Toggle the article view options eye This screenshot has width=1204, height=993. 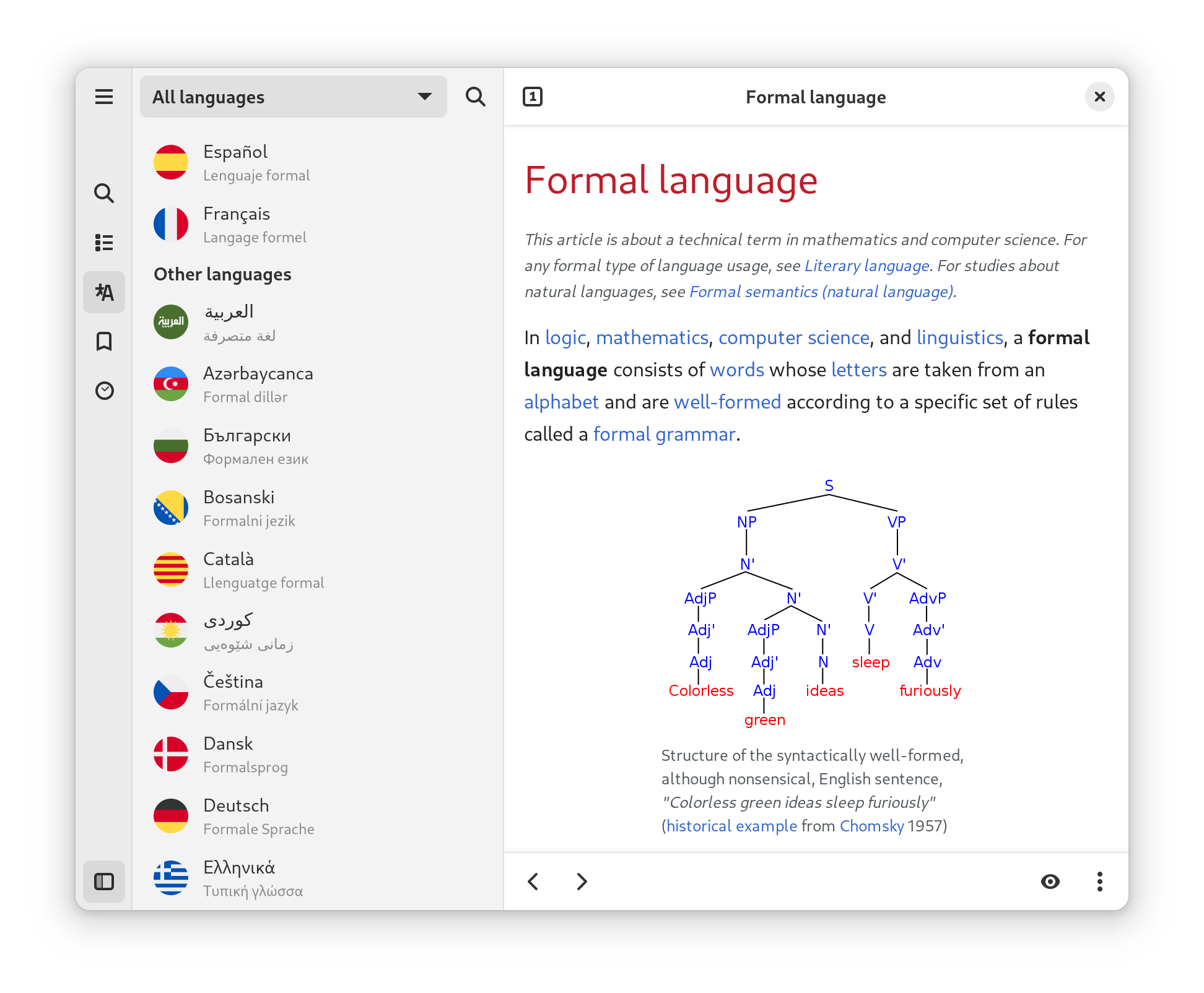point(1050,881)
